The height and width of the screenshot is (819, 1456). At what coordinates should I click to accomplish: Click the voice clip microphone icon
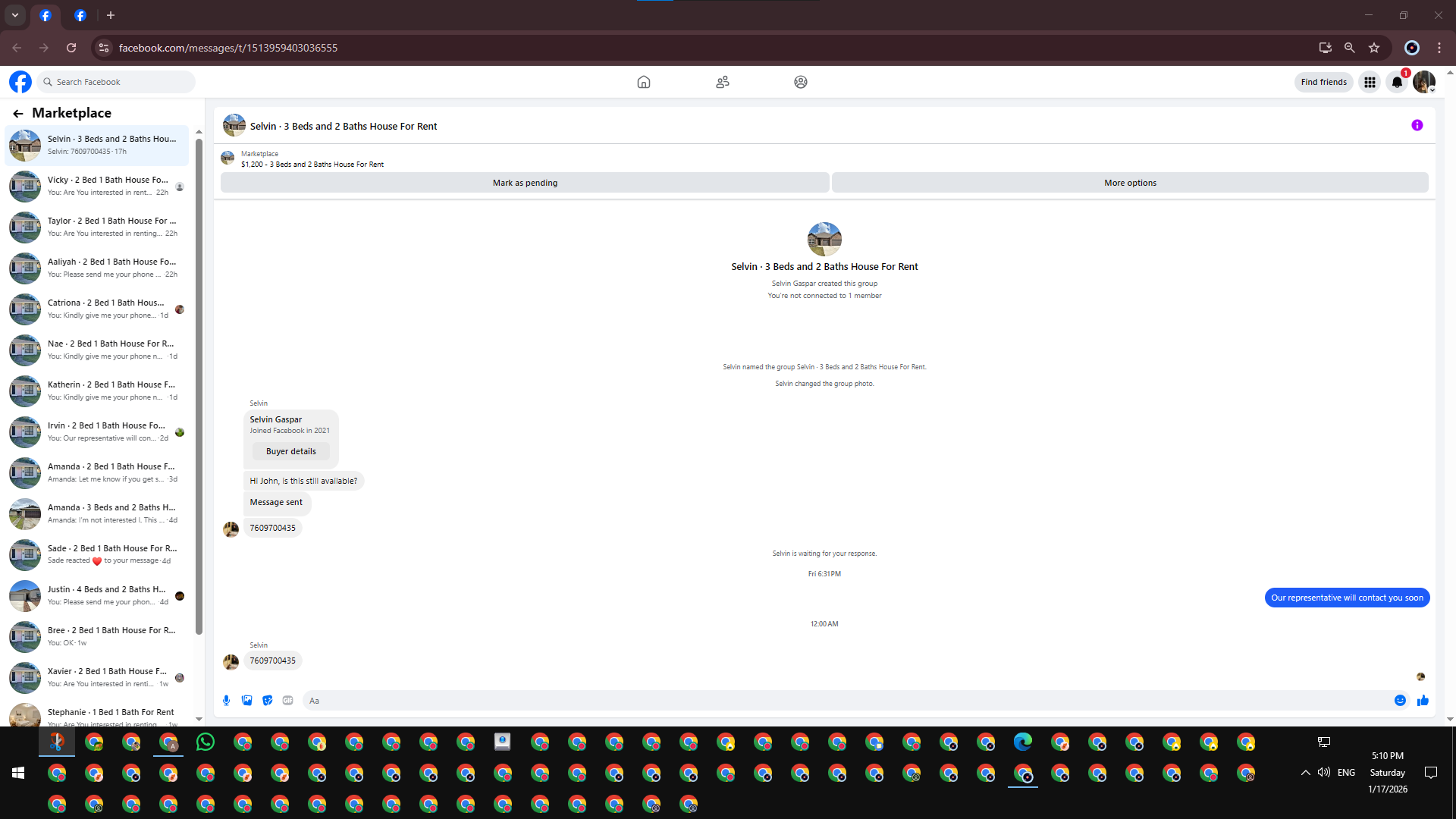pyautogui.click(x=226, y=701)
